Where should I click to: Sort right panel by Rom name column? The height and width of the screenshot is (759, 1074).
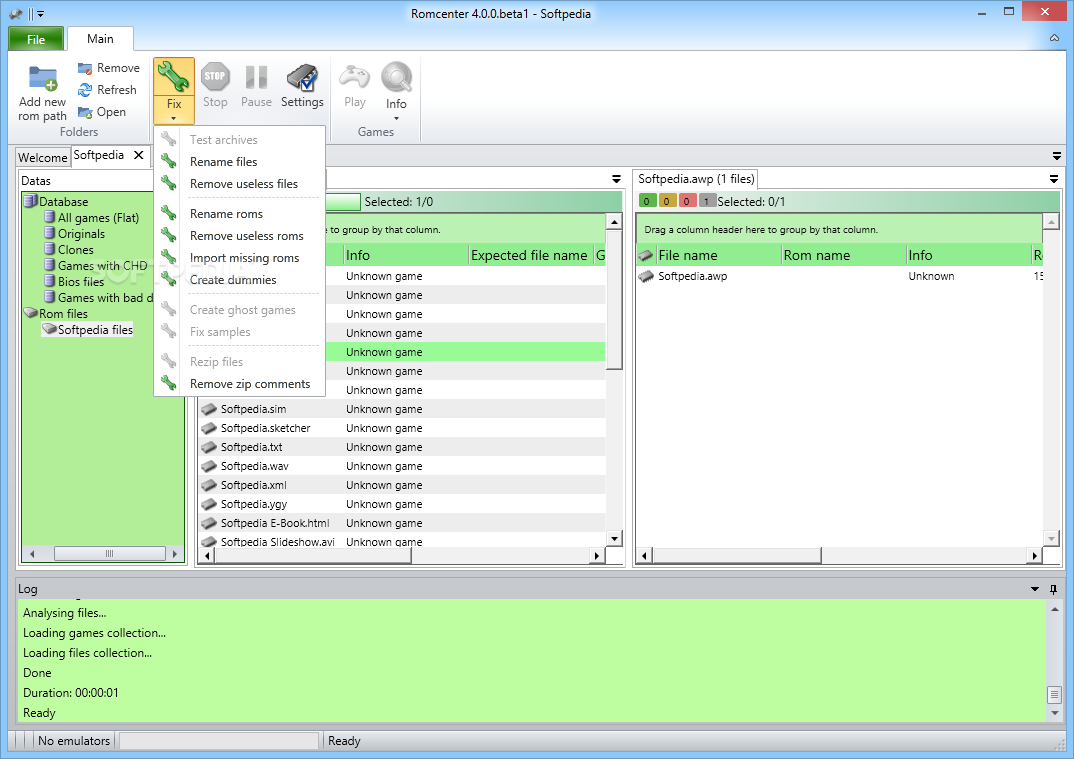point(843,256)
